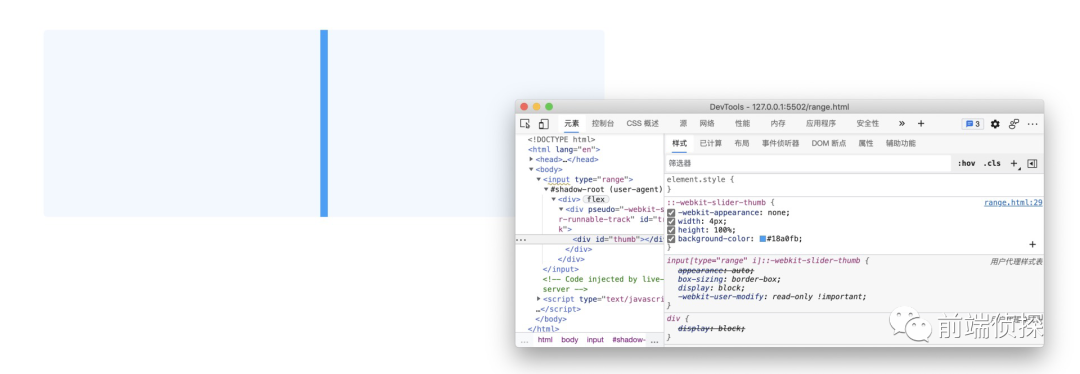The width and height of the screenshot is (1080, 374).
Task: Select the 辅助功能 sub-tab
Action: point(901,143)
